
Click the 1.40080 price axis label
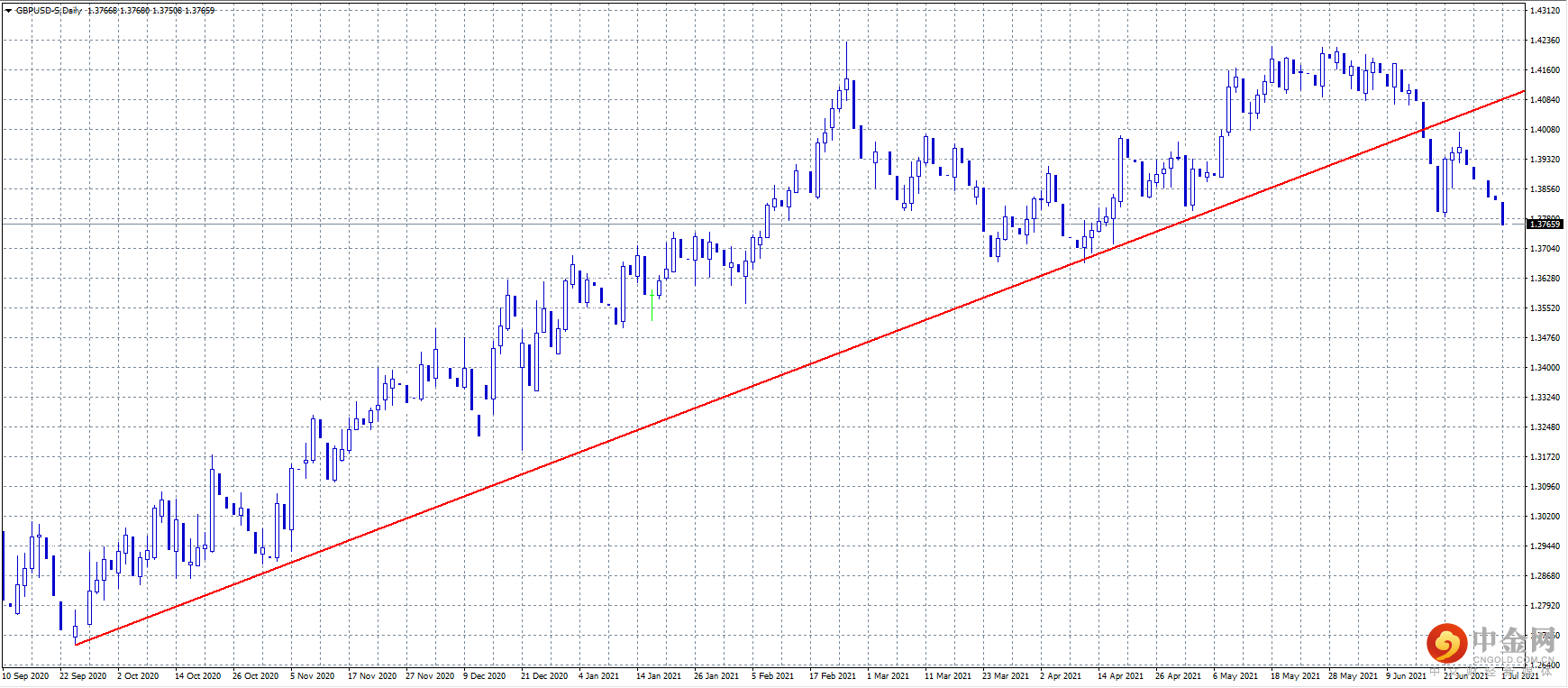[x=1545, y=130]
